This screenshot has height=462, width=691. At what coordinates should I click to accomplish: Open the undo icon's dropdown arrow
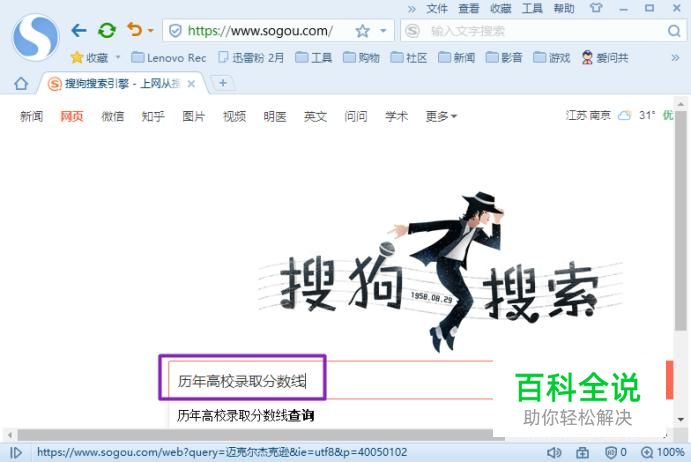[151, 30]
